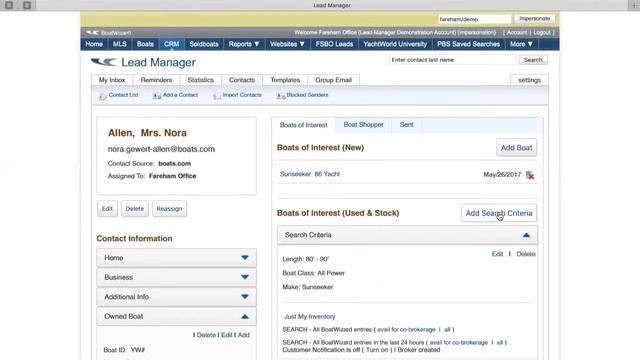
Task: Click the Add Search Criteria button
Action: point(499,213)
